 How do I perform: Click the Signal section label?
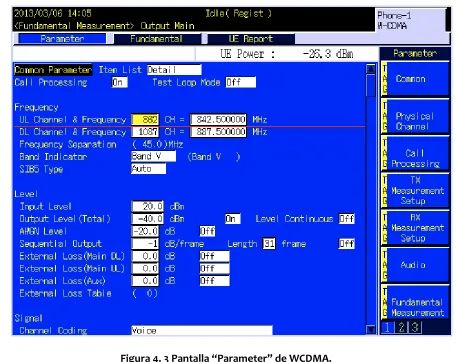click(28, 318)
